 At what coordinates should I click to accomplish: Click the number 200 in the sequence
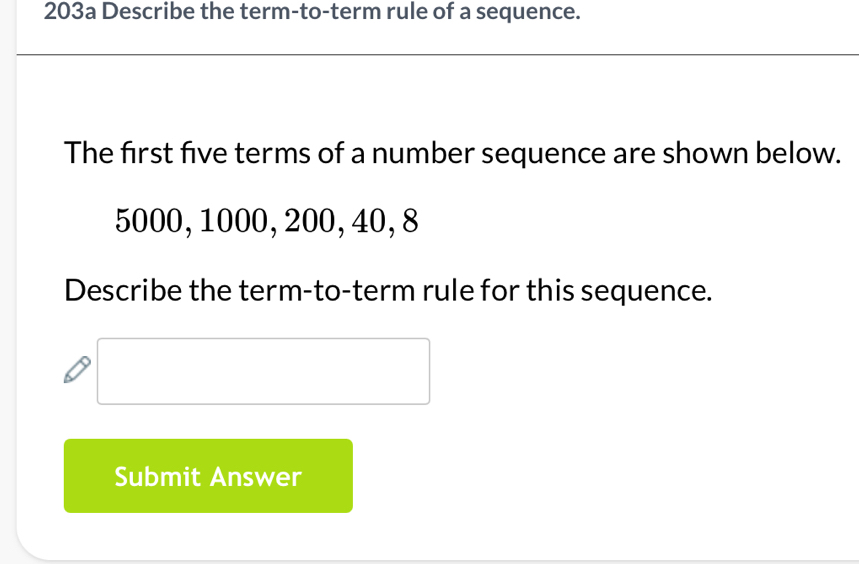click(x=309, y=221)
